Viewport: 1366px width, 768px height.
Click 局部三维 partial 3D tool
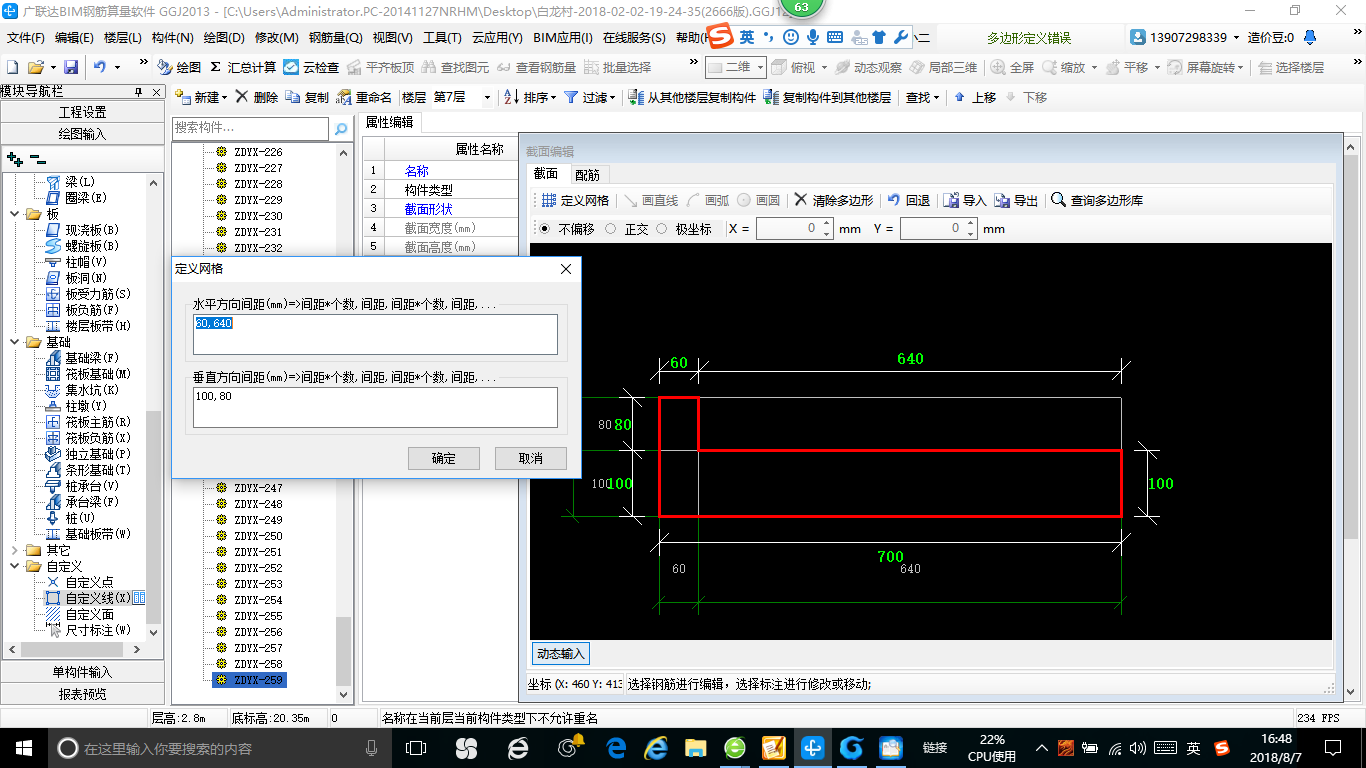pyautogui.click(x=943, y=67)
